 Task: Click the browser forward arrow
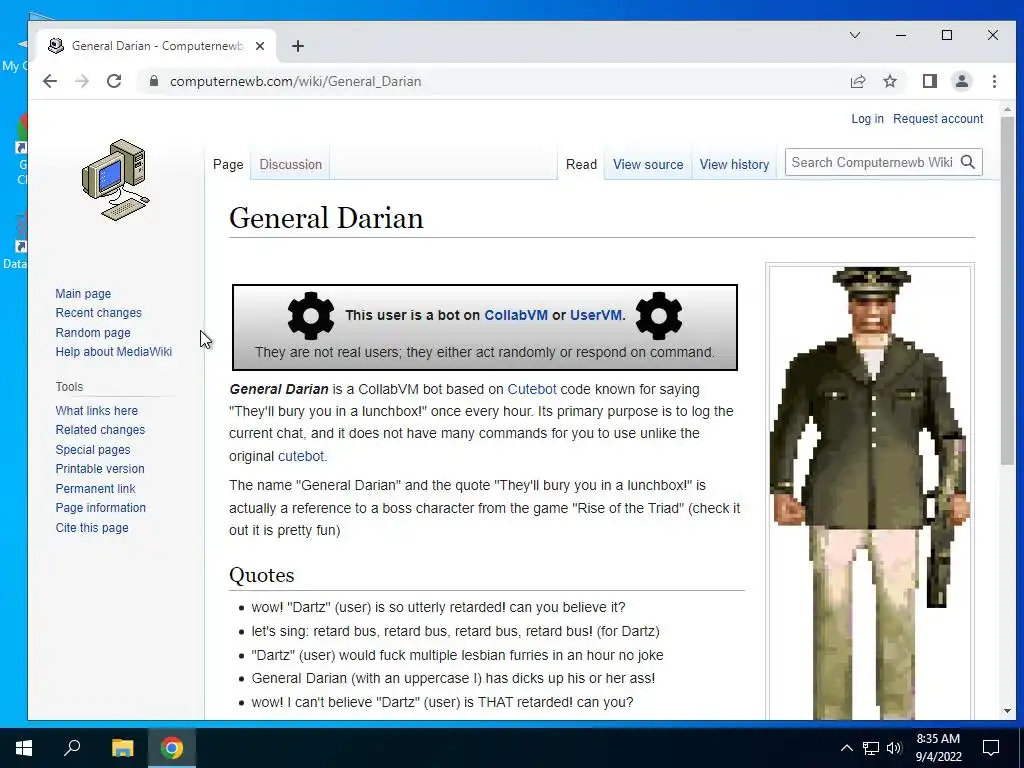pyautogui.click(x=82, y=81)
